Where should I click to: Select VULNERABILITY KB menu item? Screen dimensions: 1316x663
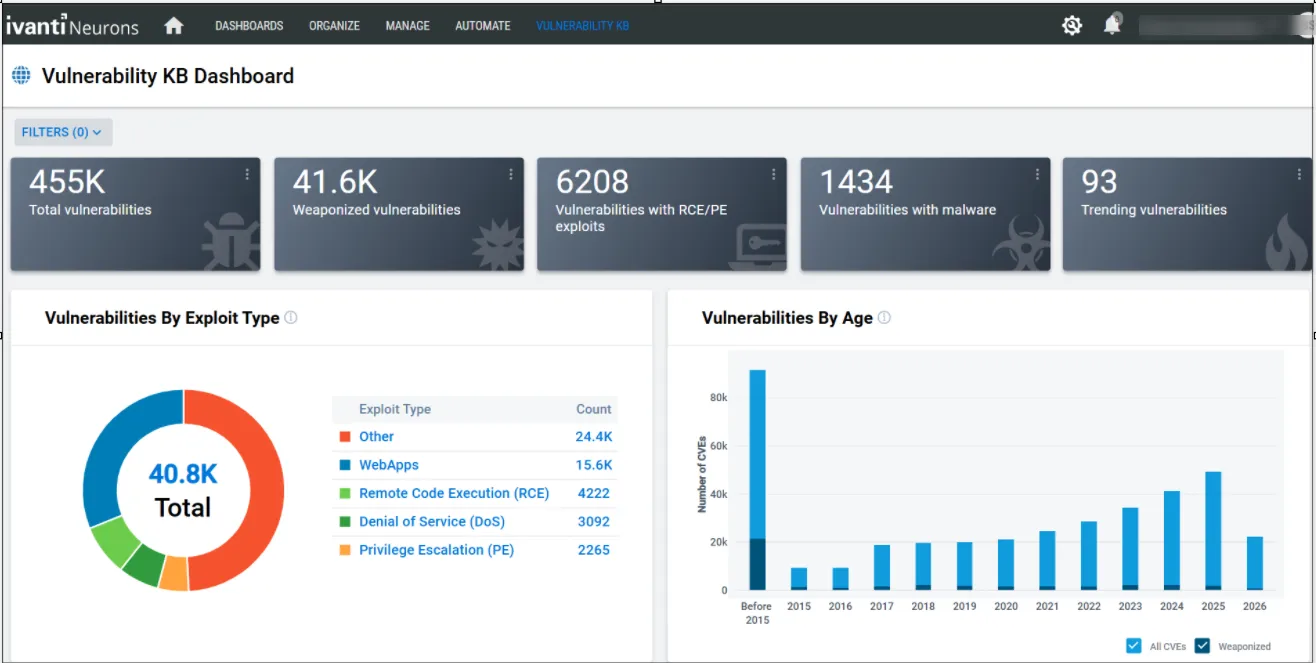pos(583,26)
